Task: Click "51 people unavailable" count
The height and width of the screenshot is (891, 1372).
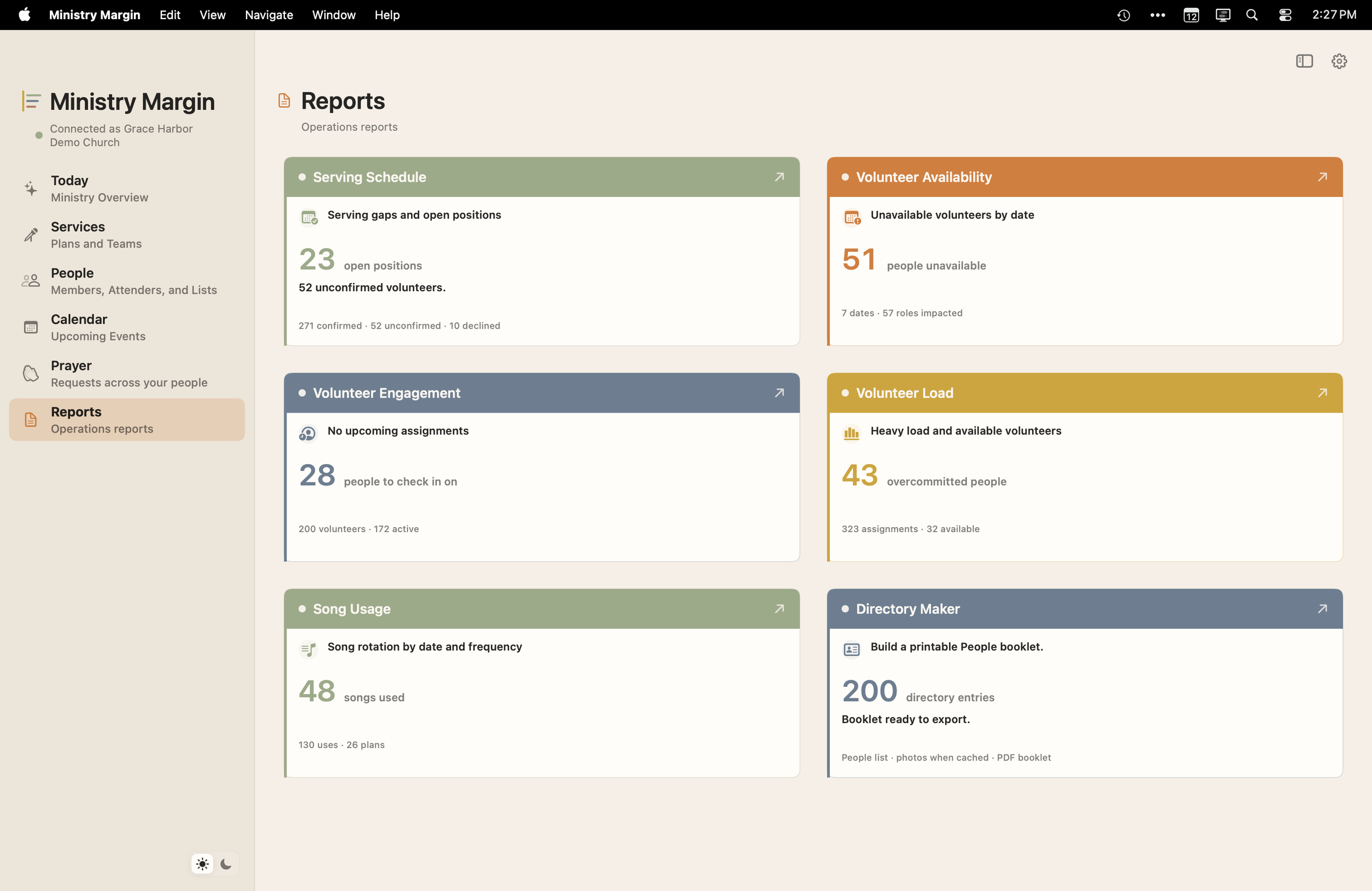Action: click(x=914, y=260)
